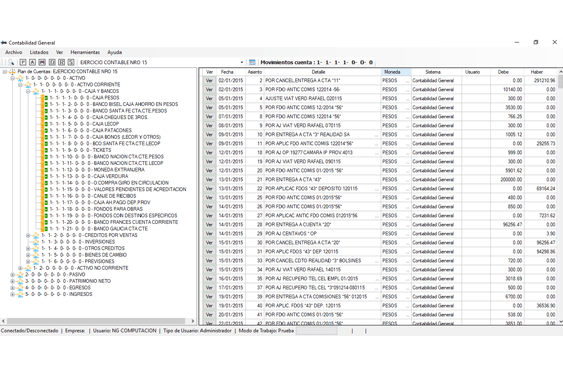Image resolution: width=563 pixels, height=375 pixels.
Task: Collapse the Plan de Cuentas root node
Action: click(5, 71)
